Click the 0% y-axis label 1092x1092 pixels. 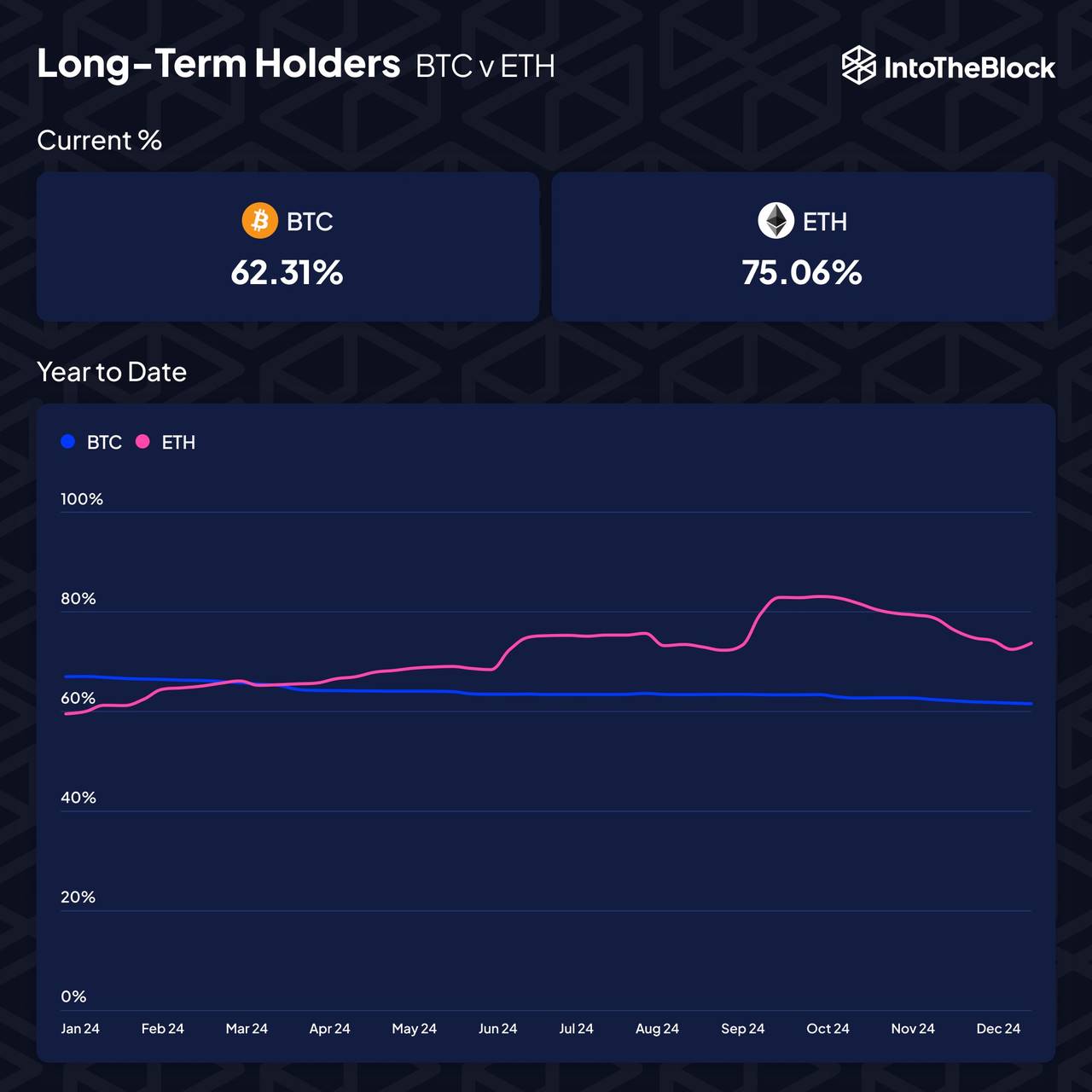[73, 996]
